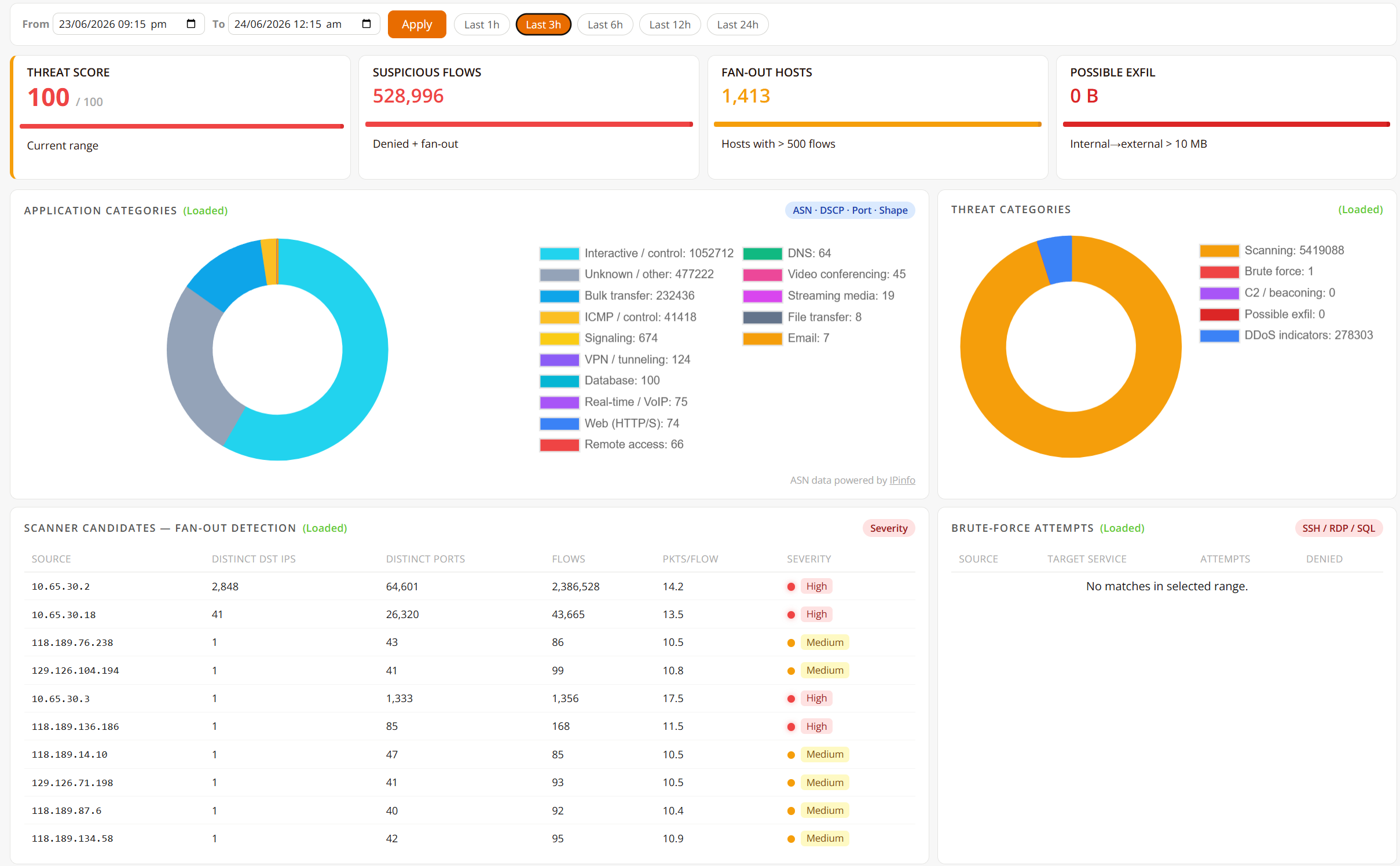Toggle Interactive / control legend swatch

click(559, 254)
